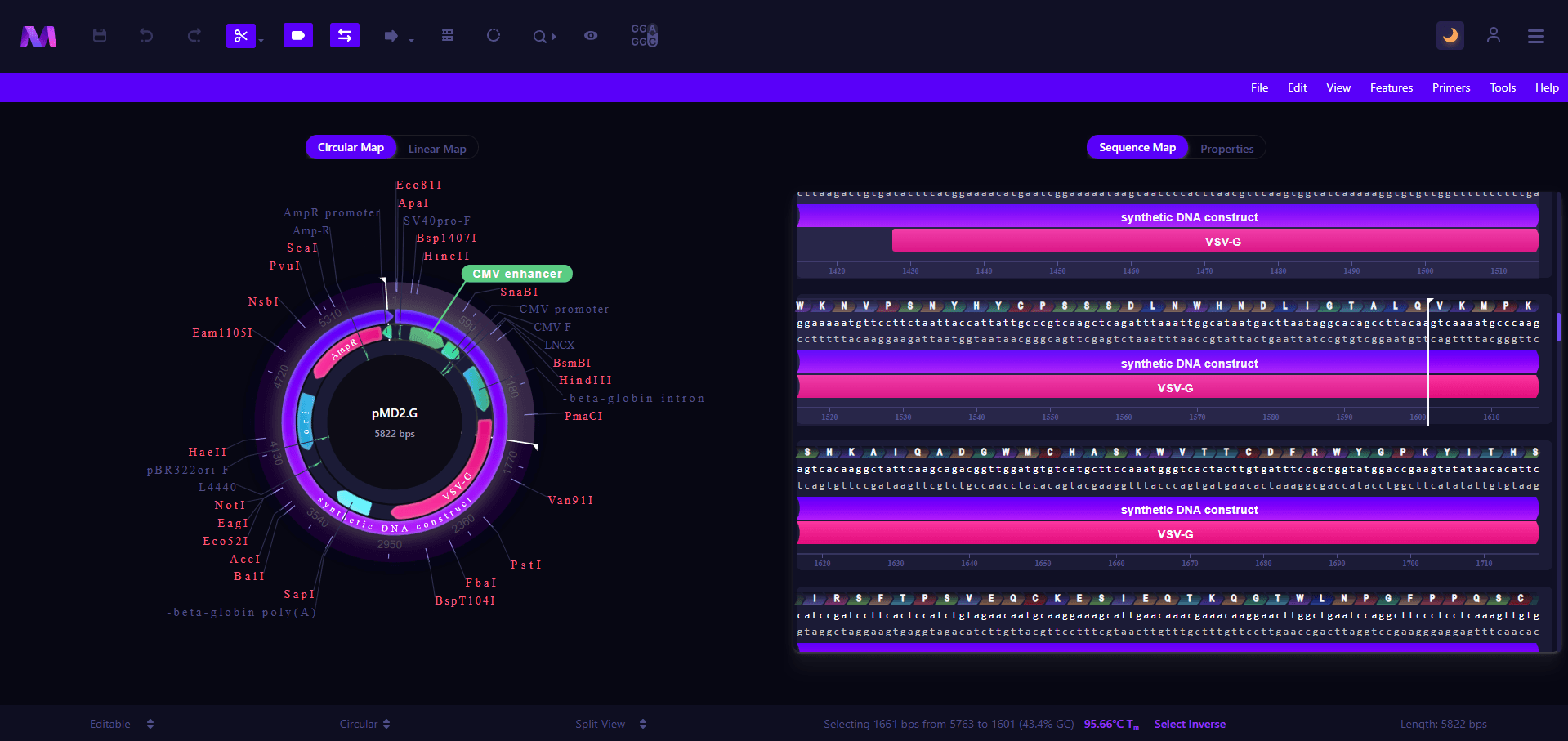Click the undo arrow icon

146,36
